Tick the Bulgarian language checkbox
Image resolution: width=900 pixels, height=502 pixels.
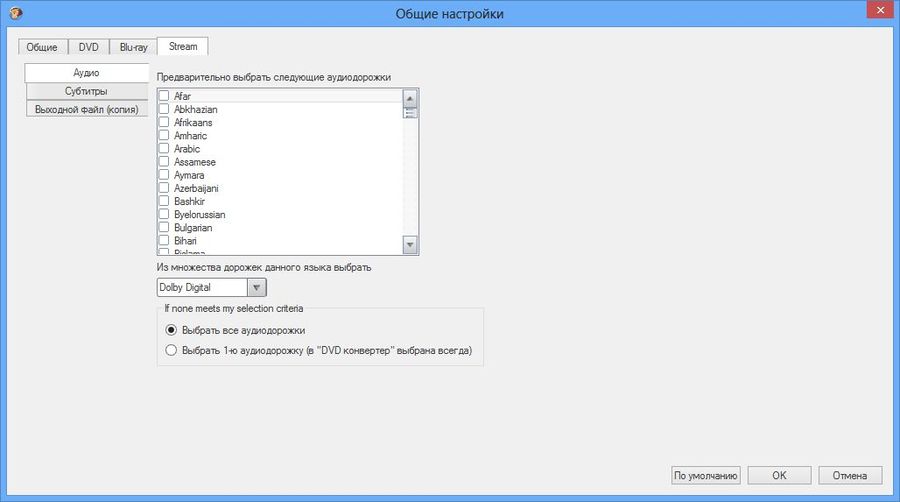point(164,228)
